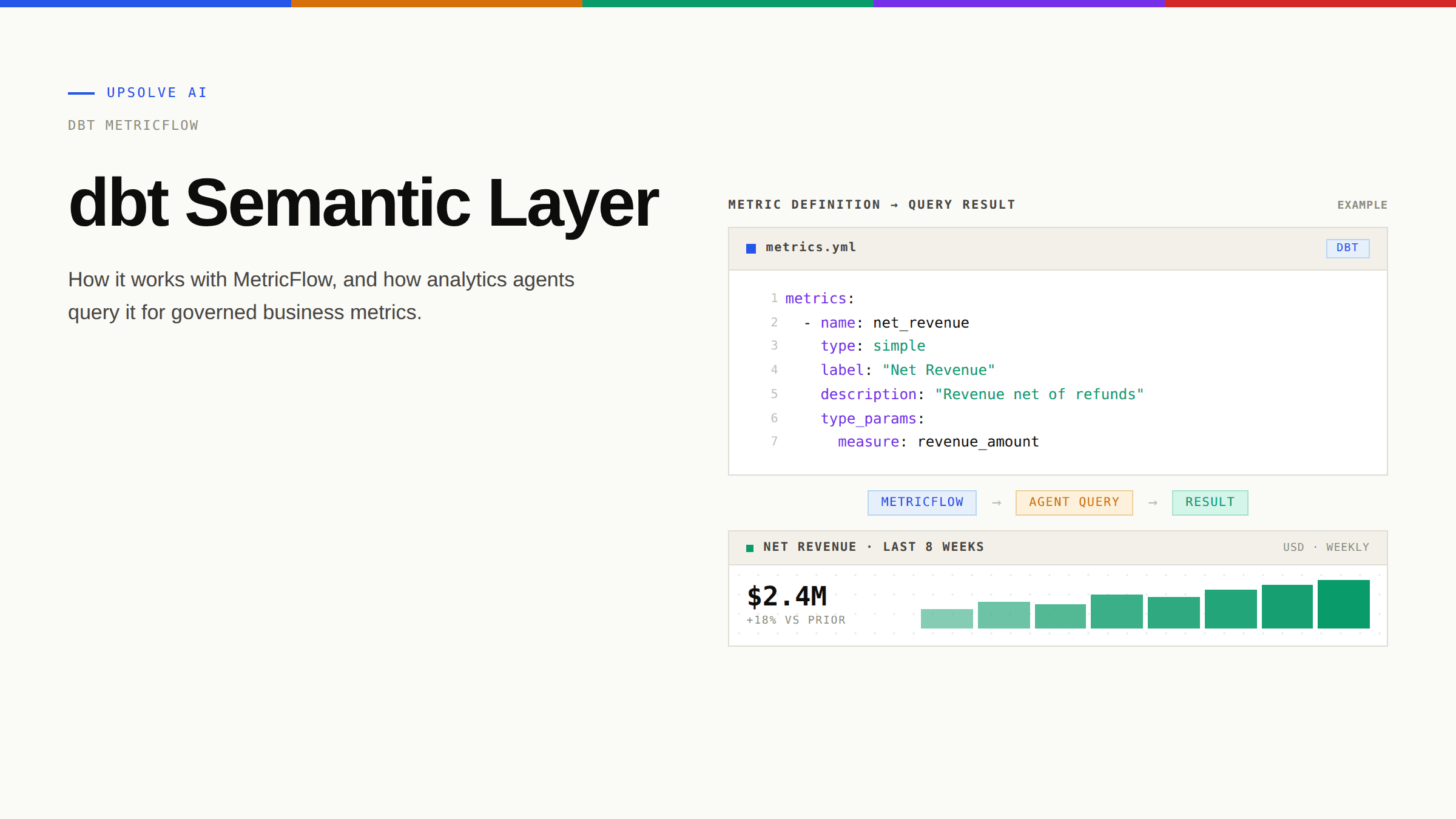
Task: Click the first, lightest bar in the chart
Action: coord(946,619)
